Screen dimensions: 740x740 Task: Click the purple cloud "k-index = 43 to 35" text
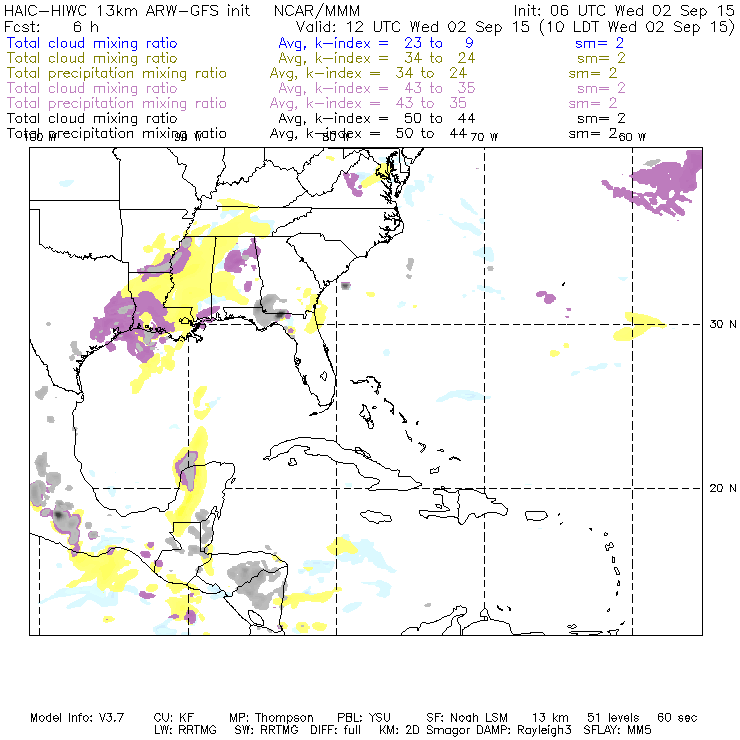pos(395,88)
